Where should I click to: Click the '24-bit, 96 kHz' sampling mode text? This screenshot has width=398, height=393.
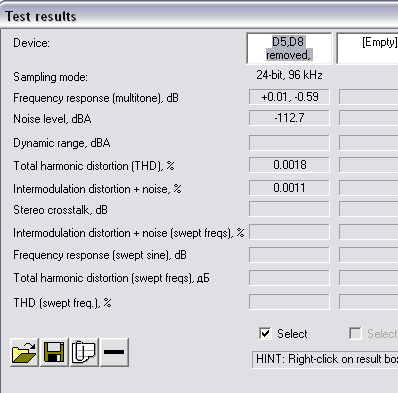tap(289, 75)
